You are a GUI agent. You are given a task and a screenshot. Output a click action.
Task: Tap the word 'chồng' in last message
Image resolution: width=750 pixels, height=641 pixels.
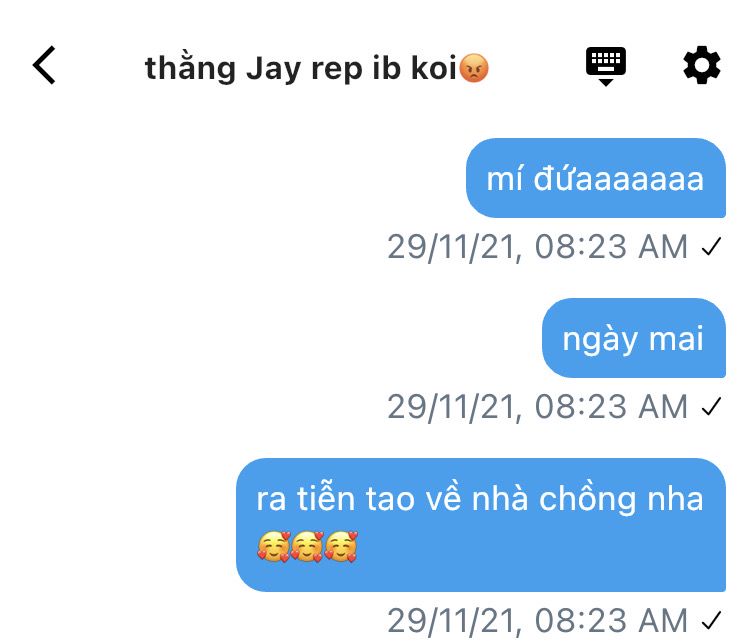coord(588,497)
